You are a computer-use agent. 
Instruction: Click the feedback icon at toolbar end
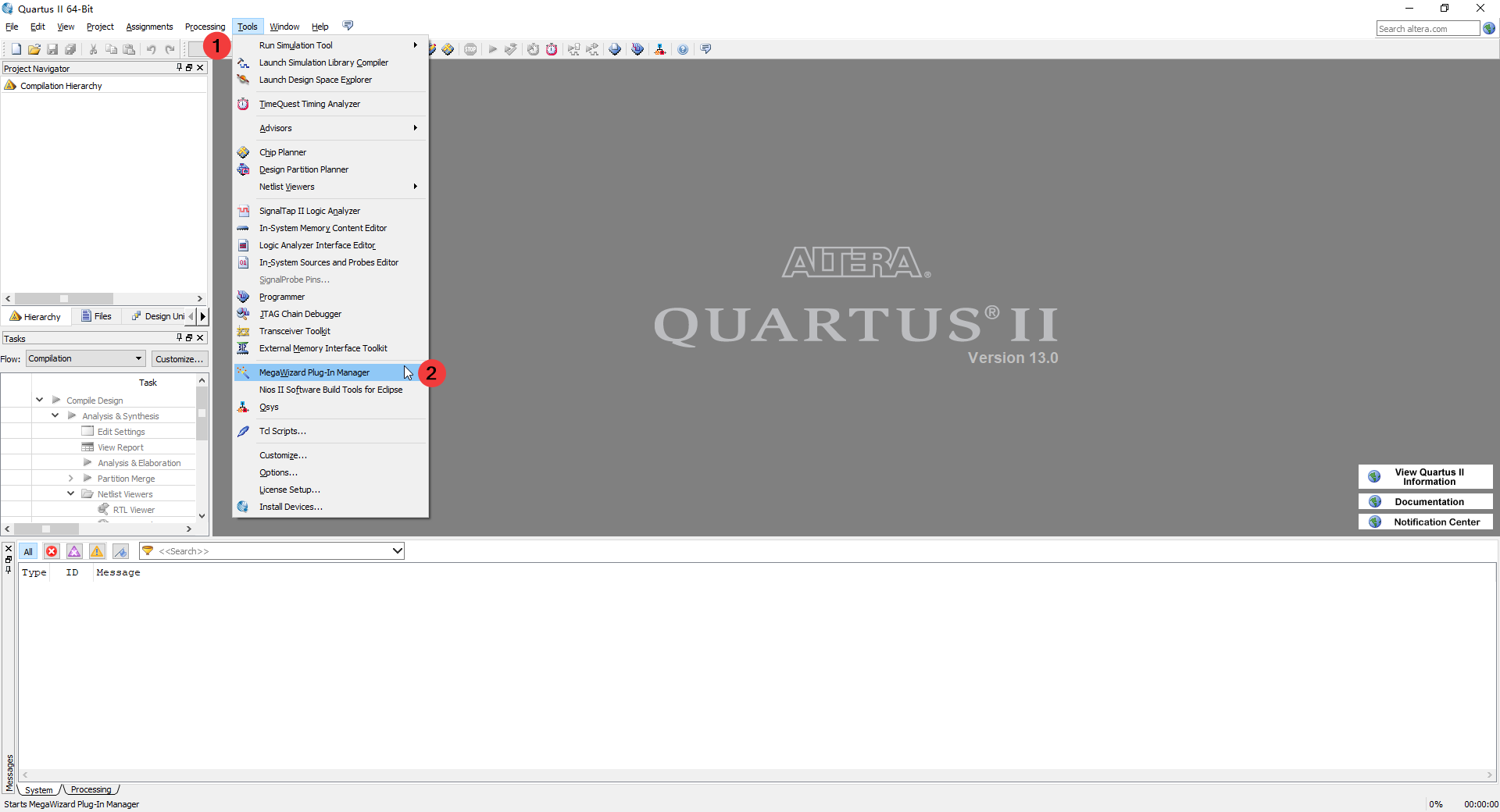coord(706,49)
